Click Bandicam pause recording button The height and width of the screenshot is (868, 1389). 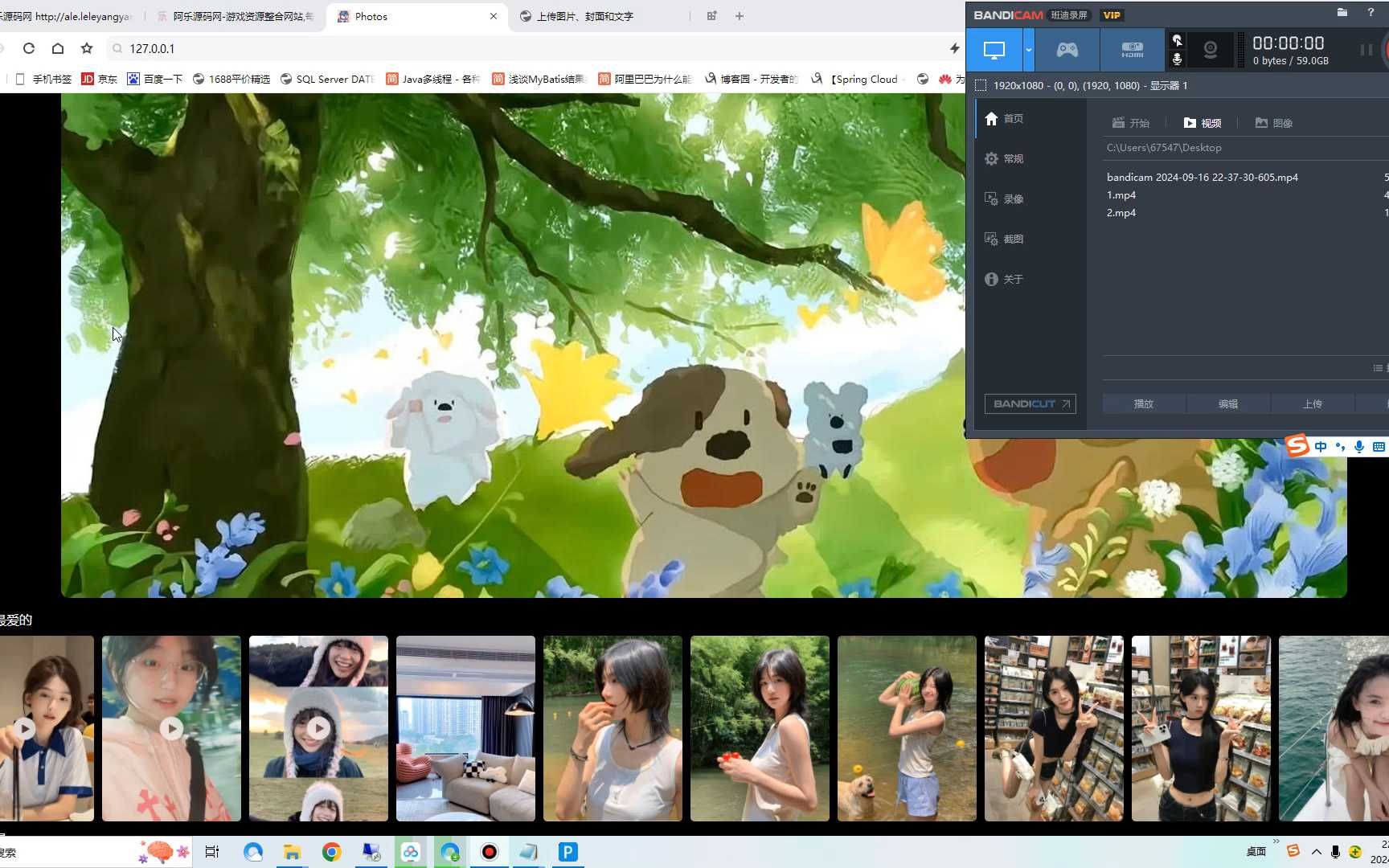[x=1366, y=50]
